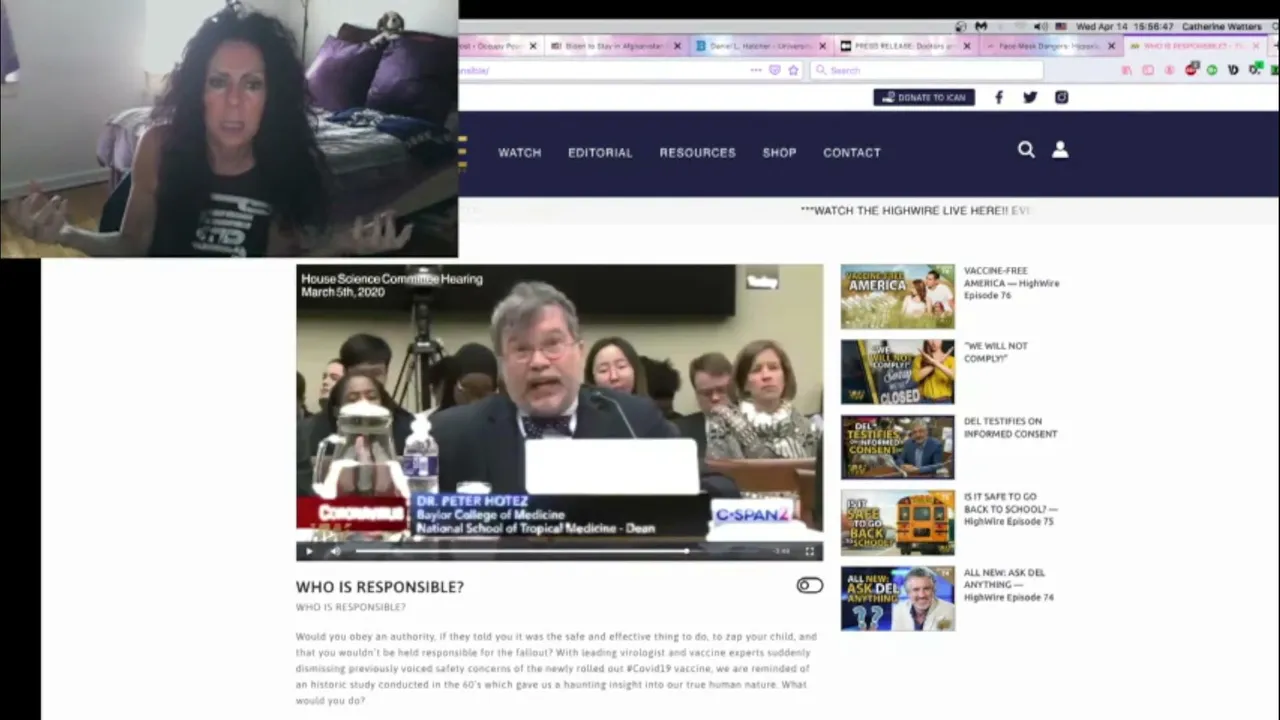Open the site search magnifier icon
This screenshot has height=720, width=1280.
click(x=1026, y=150)
